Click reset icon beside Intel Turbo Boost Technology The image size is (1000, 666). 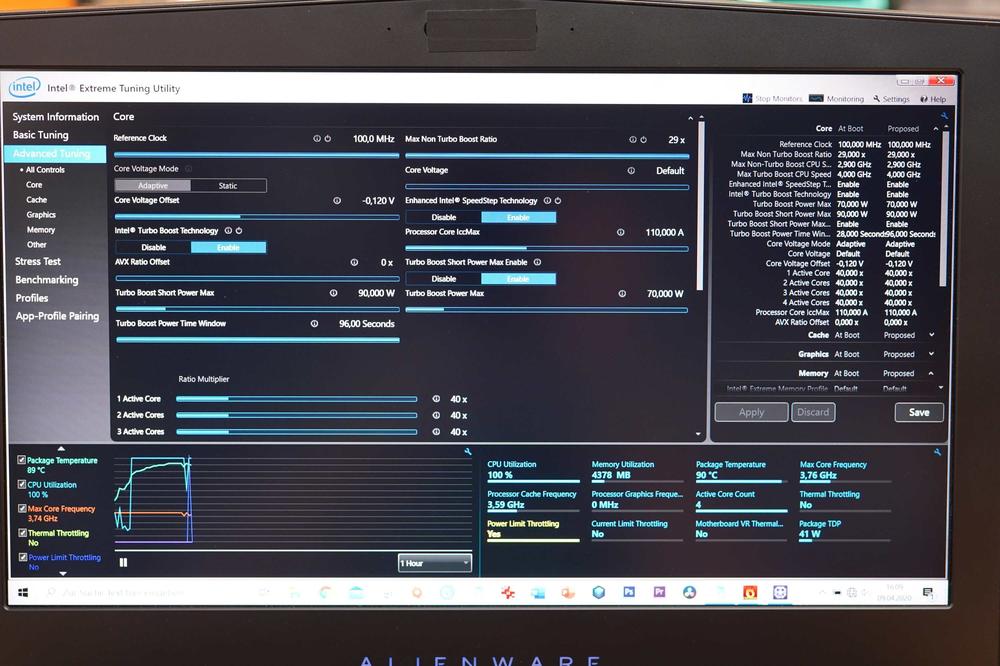239,231
